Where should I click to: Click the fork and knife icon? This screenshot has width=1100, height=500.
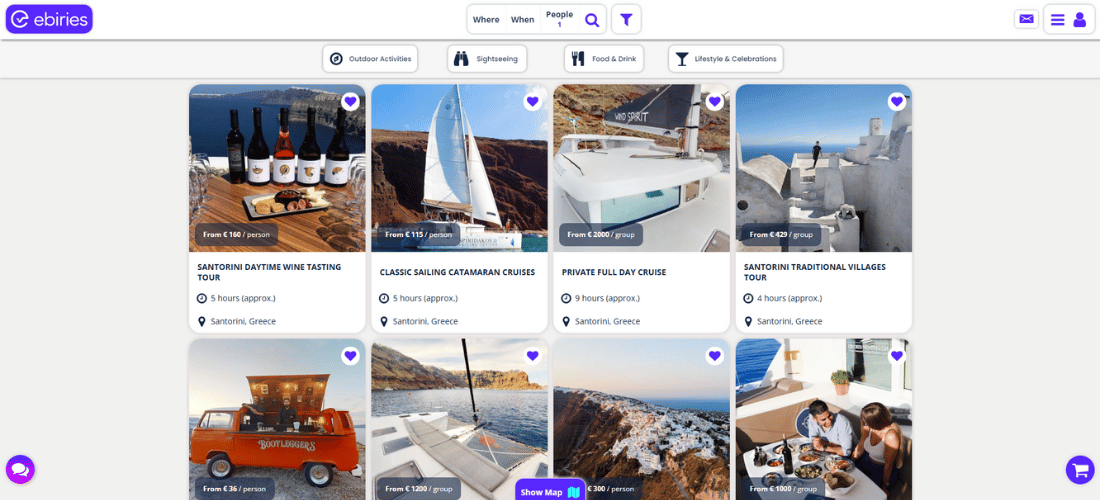coord(577,59)
